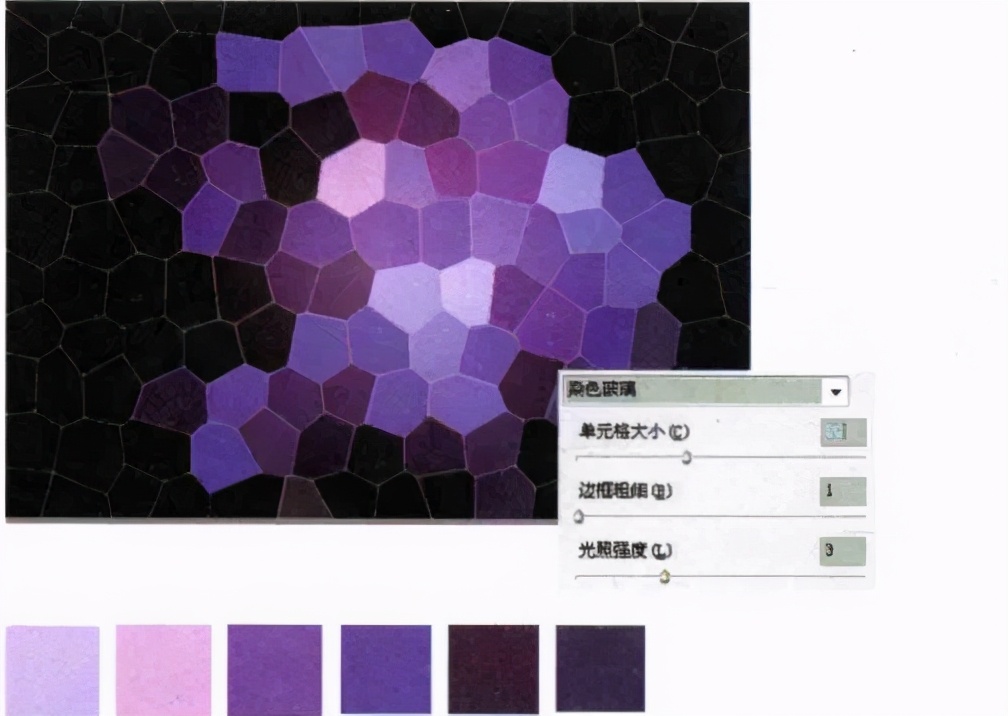The image size is (1008, 716).
Task: Click far right end of 光照强度 slider track
Action: 862,577
